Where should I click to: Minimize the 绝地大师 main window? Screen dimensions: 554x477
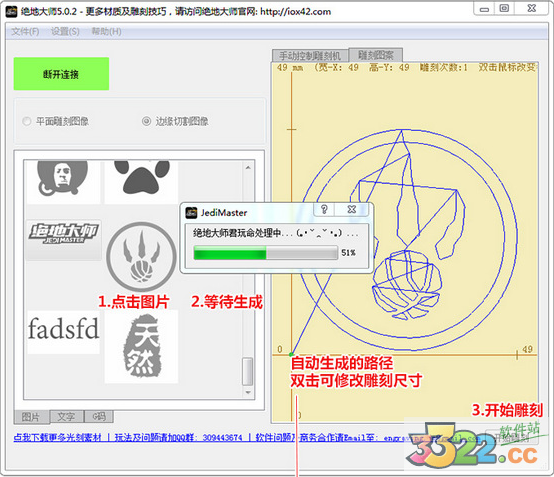point(485,9)
